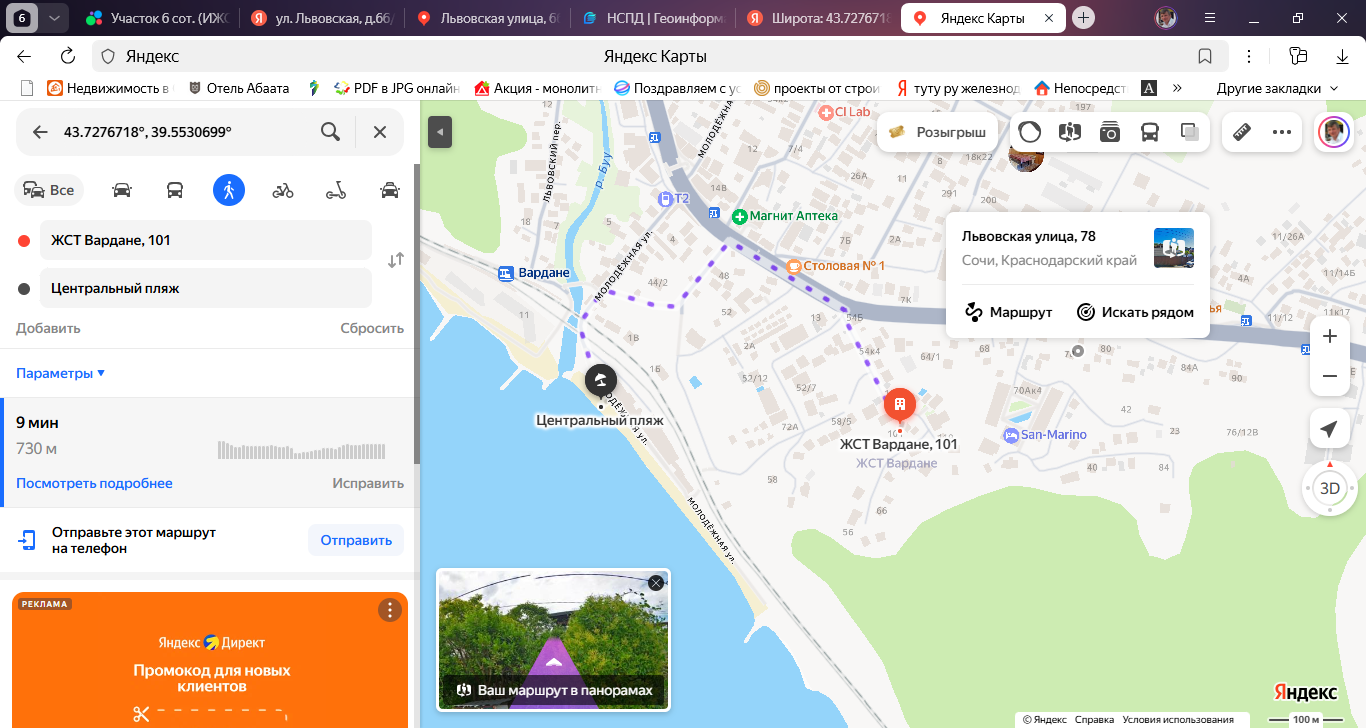
Task: Select the car route mode
Action: pos(122,190)
